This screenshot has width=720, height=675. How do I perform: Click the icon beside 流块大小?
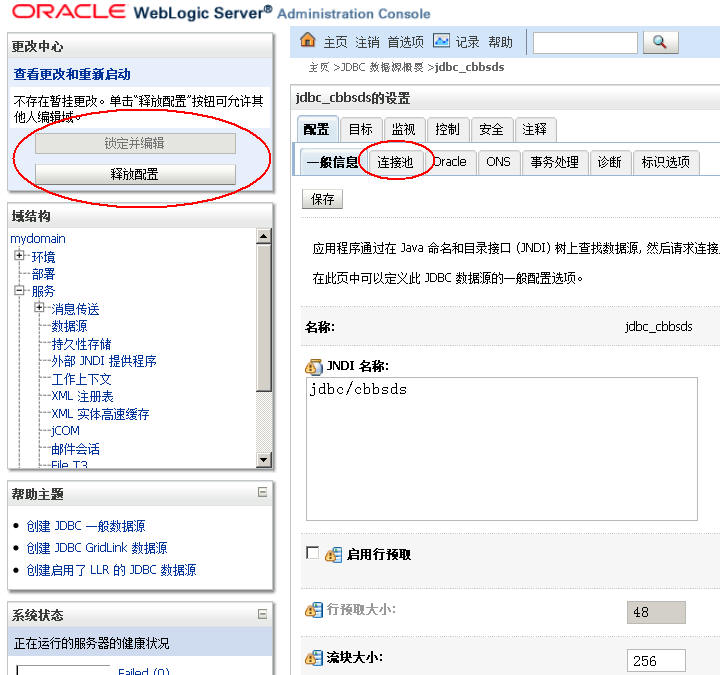tap(314, 658)
